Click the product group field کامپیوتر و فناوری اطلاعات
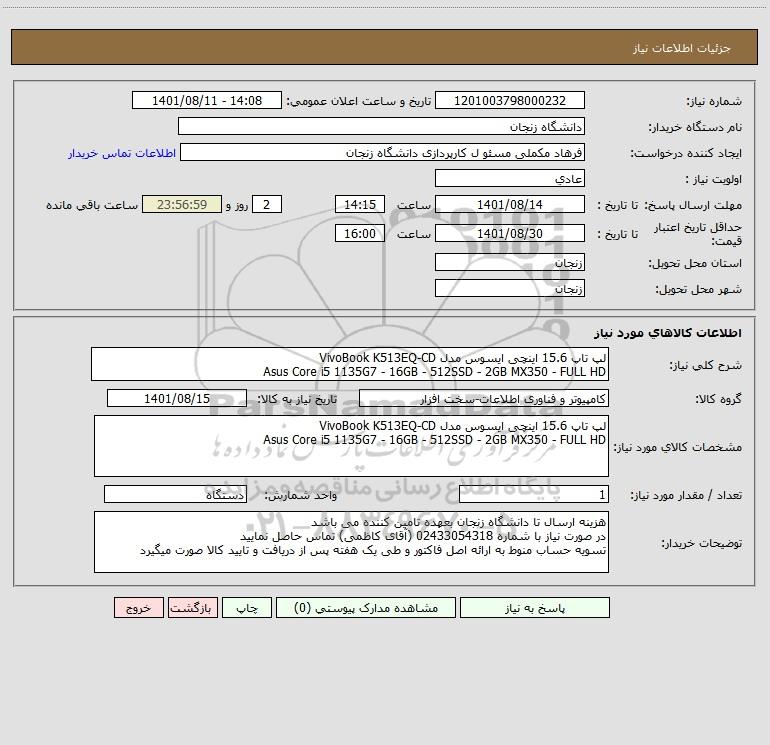The width and height of the screenshot is (770, 745). coord(484,398)
